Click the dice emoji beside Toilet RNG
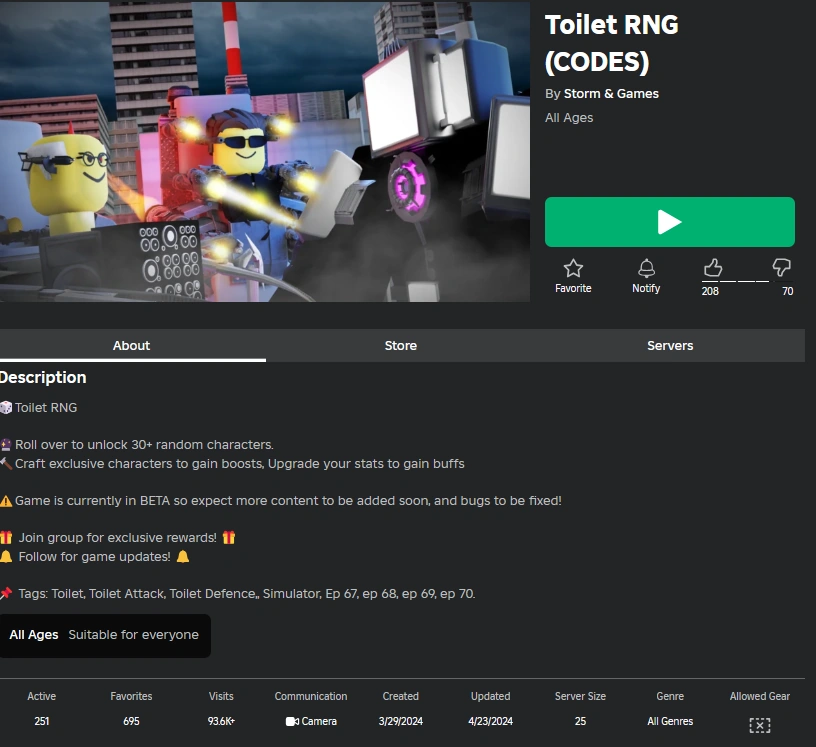The width and height of the screenshot is (816, 747). click(x=6, y=408)
